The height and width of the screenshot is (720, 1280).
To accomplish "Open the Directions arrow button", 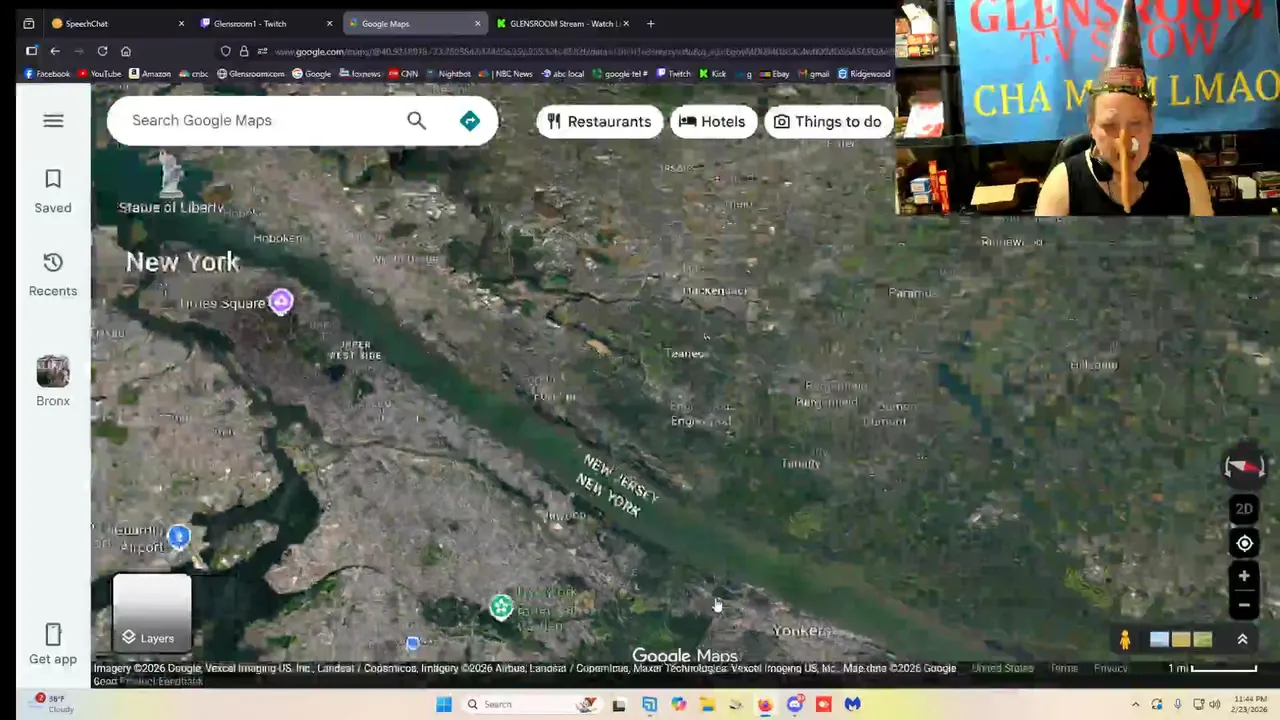I will click(470, 121).
